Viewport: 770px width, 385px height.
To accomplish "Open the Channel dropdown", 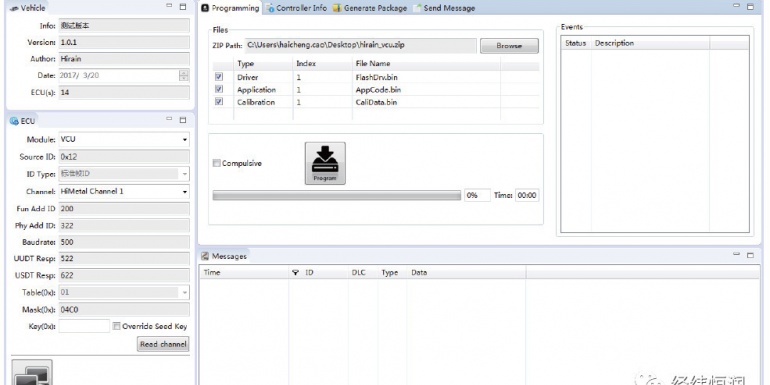I will coord(185,192).
